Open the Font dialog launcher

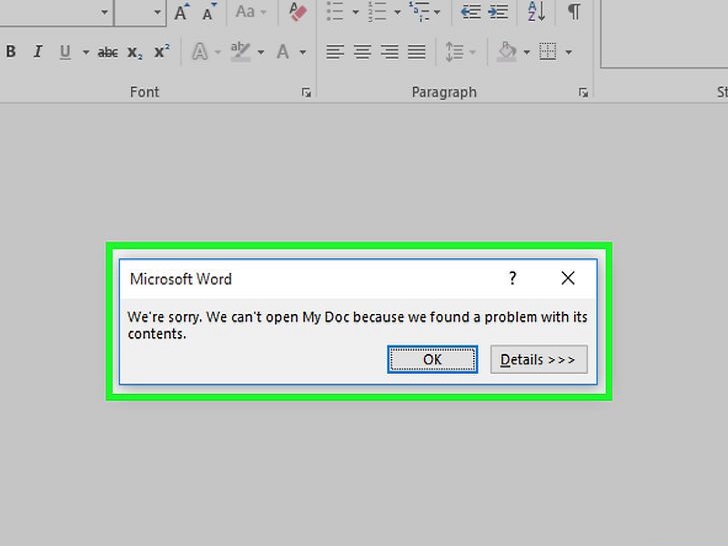coord(306,92)
